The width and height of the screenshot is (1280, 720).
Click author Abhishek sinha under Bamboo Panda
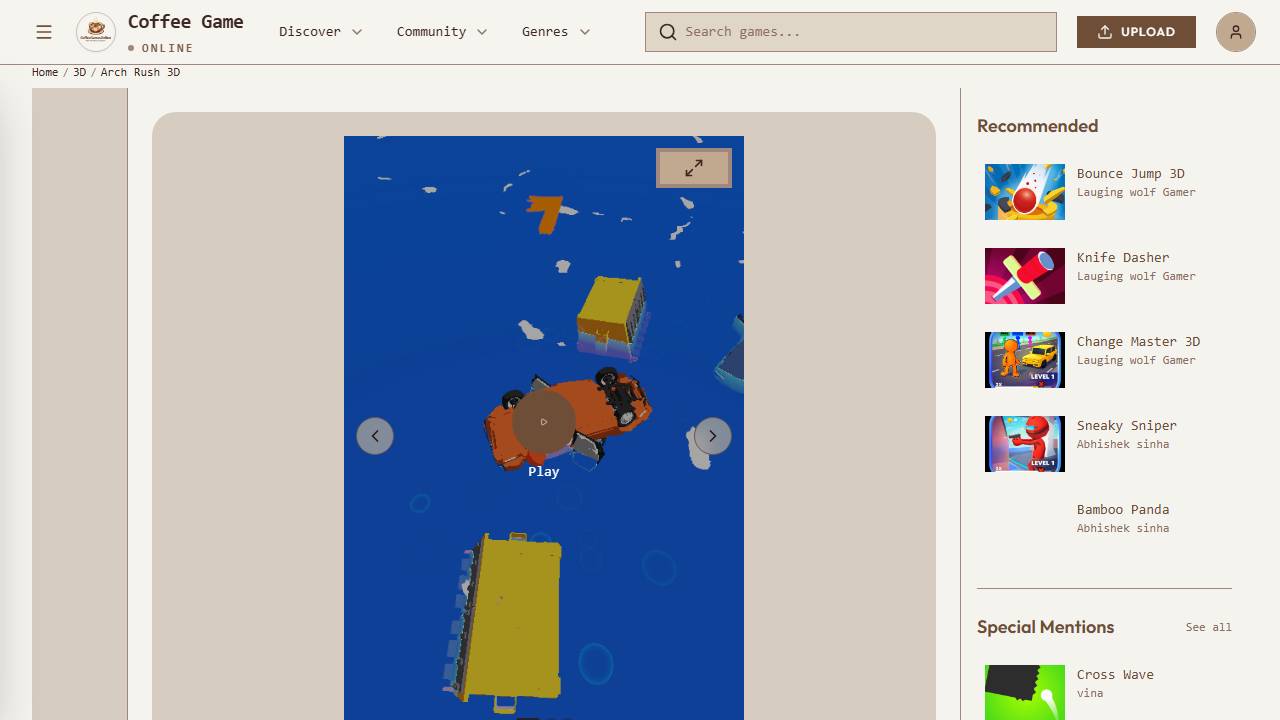point(1123,528)
